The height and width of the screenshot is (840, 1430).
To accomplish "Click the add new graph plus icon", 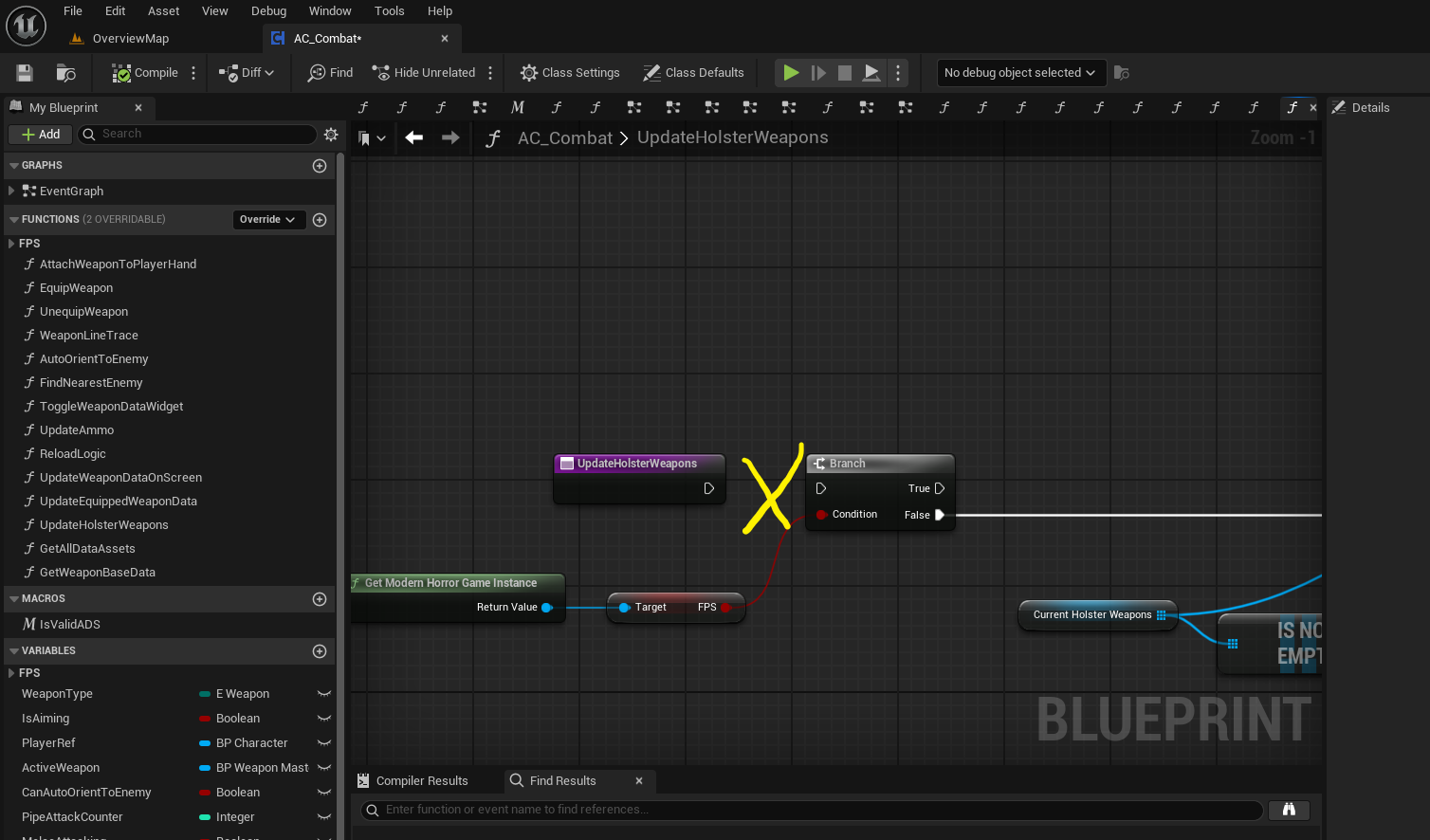I will point(320,166).
